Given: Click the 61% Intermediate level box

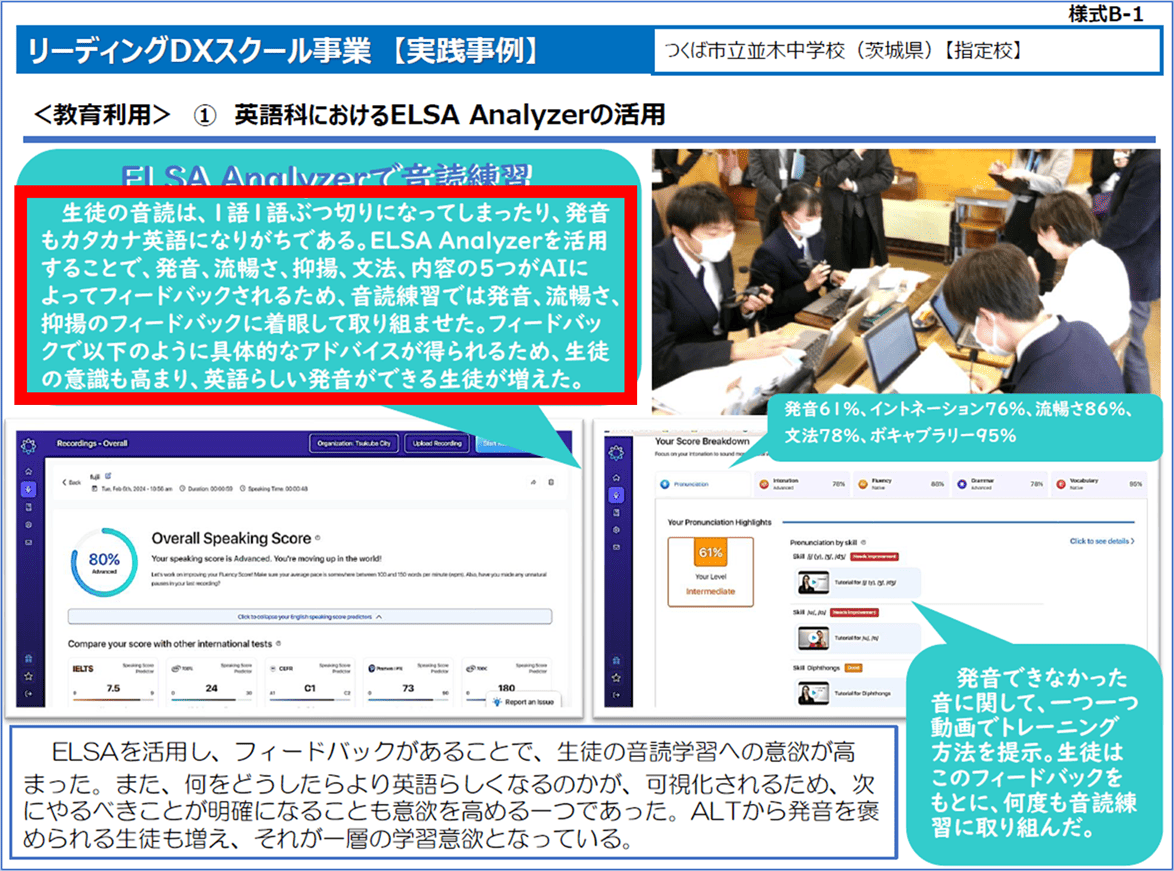Looking at the screenshot, I should (x=711, y=571).
